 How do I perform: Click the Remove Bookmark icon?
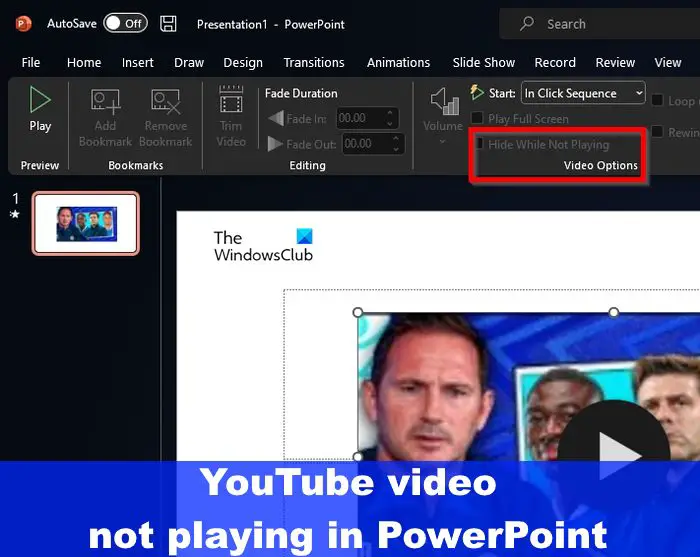(x=165, y=103)
